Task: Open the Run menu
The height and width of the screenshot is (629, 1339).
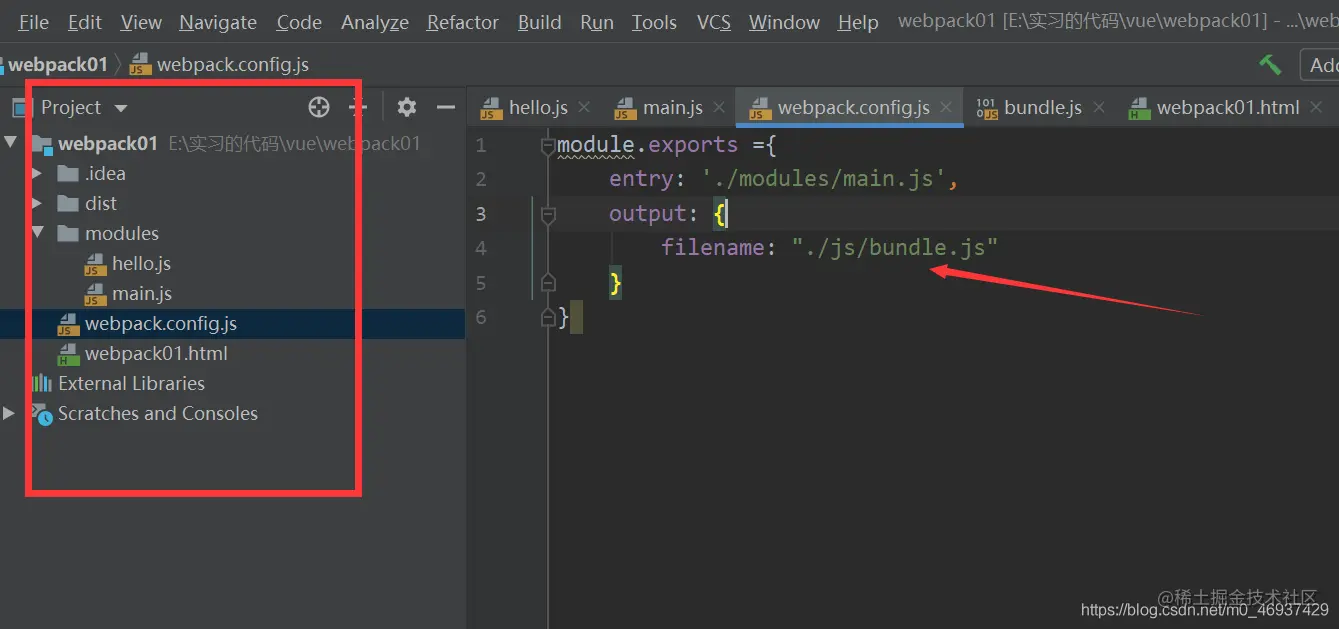Action: (597, 22)
